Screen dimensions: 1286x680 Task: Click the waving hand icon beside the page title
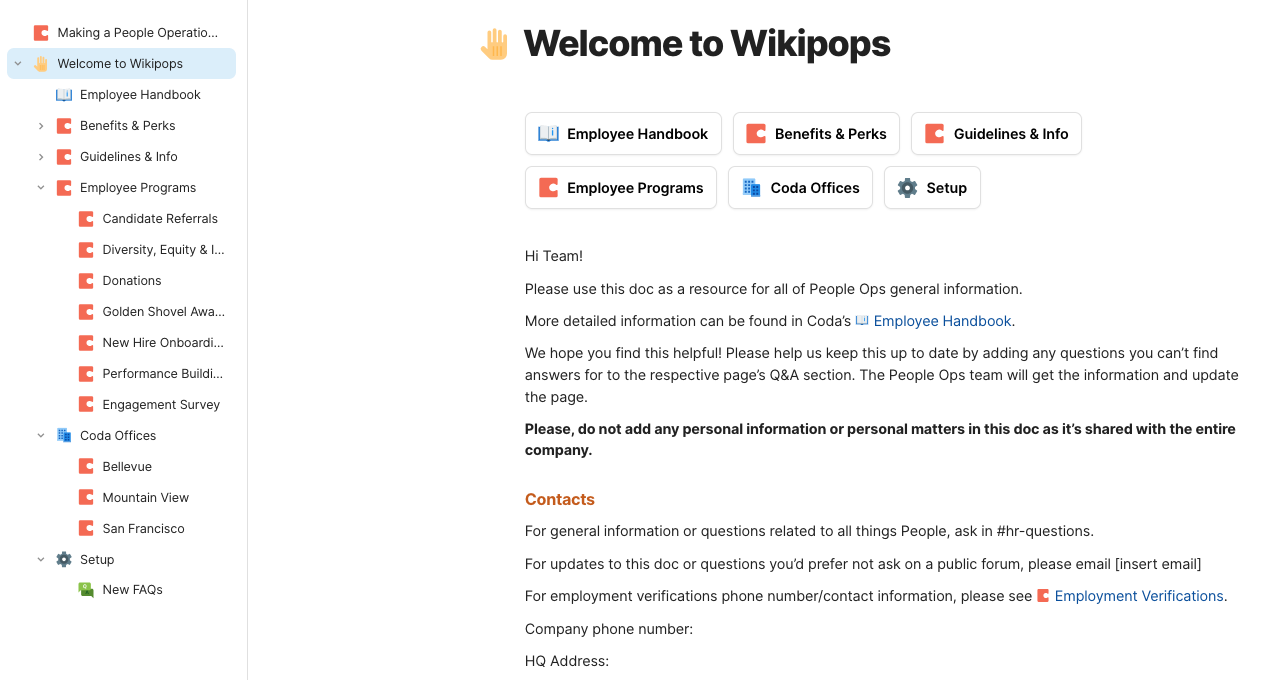[x=494, y=44]
